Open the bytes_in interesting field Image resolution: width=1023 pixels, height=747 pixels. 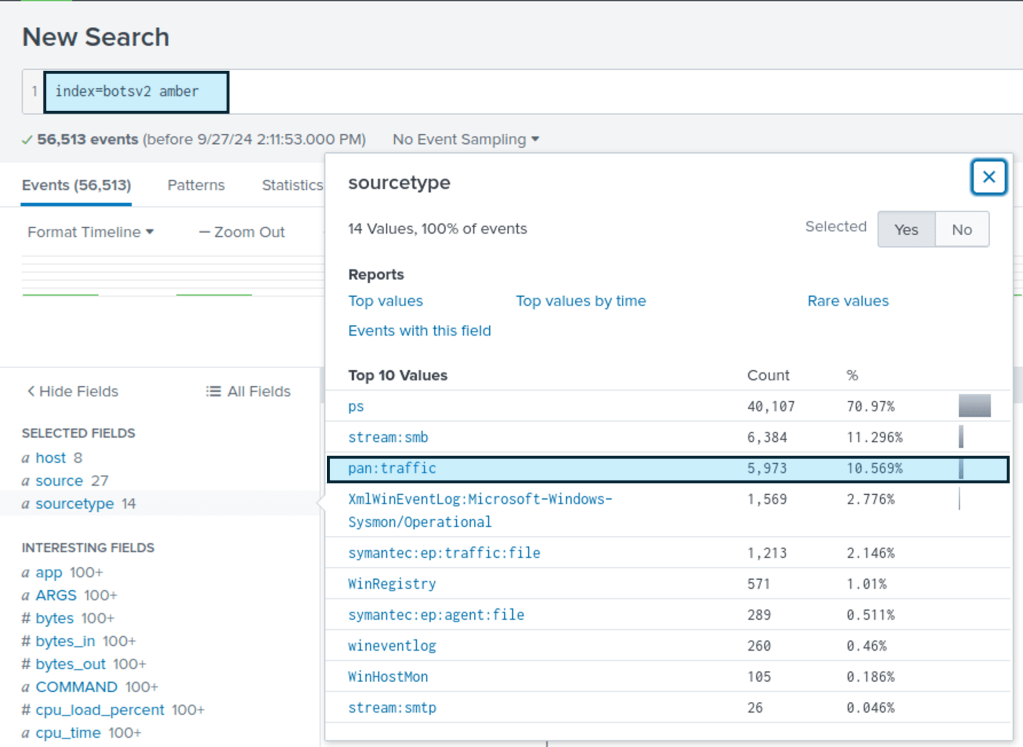tap(66, 641)
